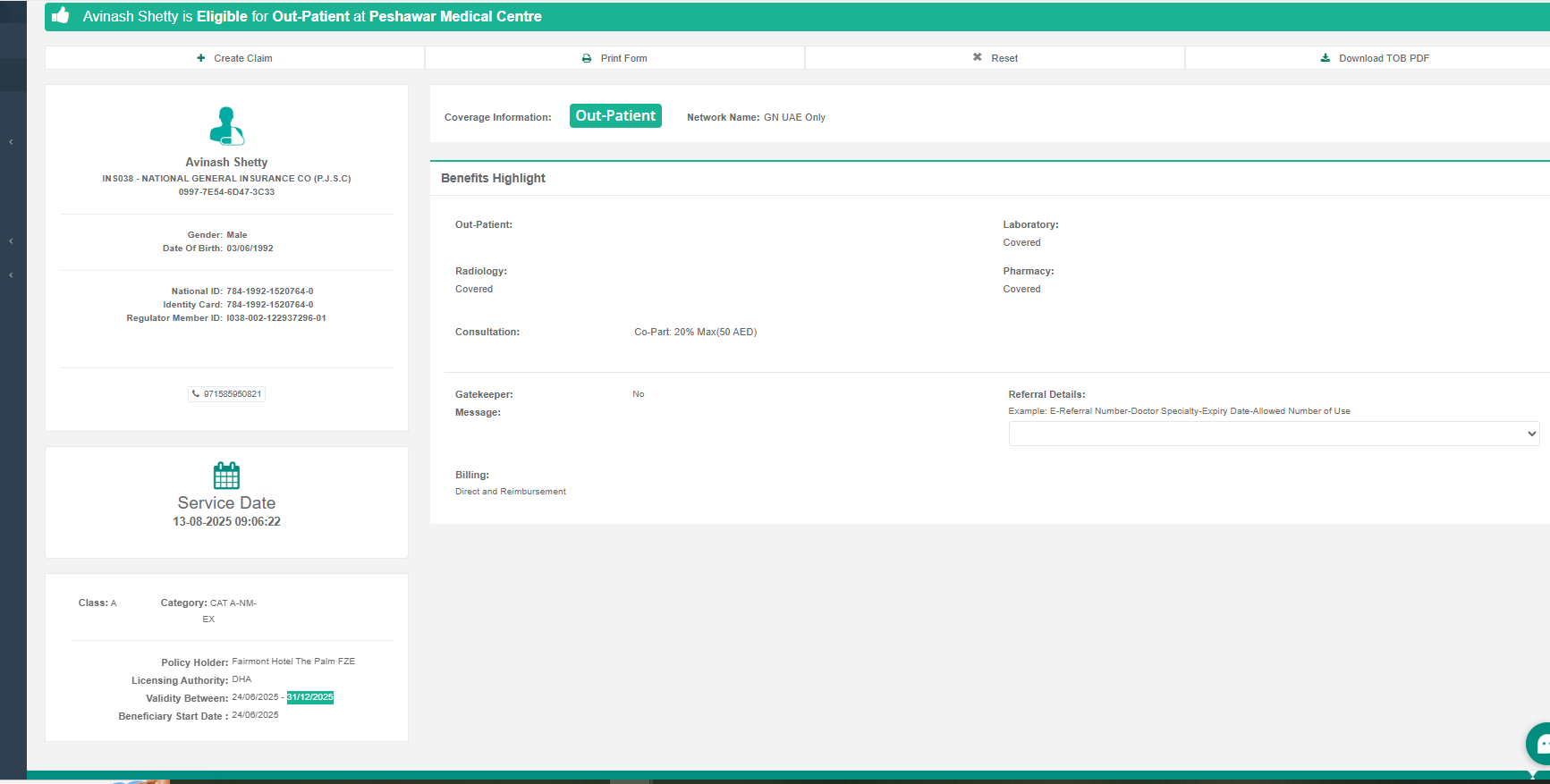Click the green Out-Patient coverage badge
1550x784 pixels.
click(615, 116)
